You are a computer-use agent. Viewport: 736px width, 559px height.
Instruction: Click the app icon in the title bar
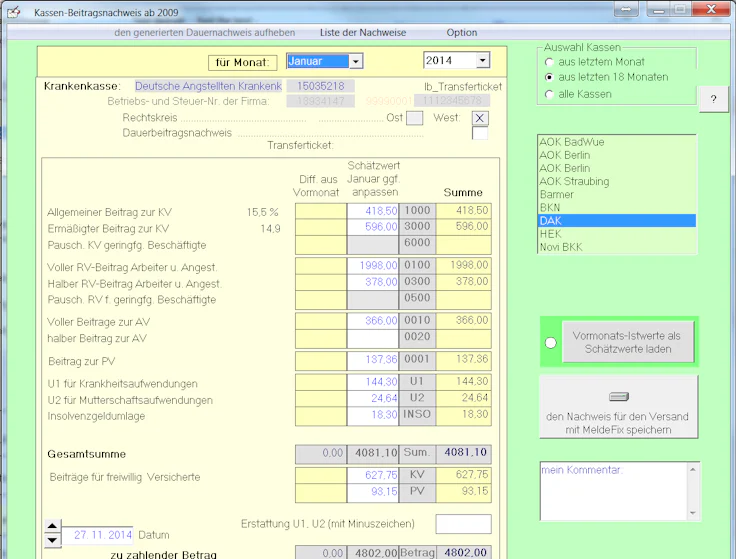(x=14, y=11)
